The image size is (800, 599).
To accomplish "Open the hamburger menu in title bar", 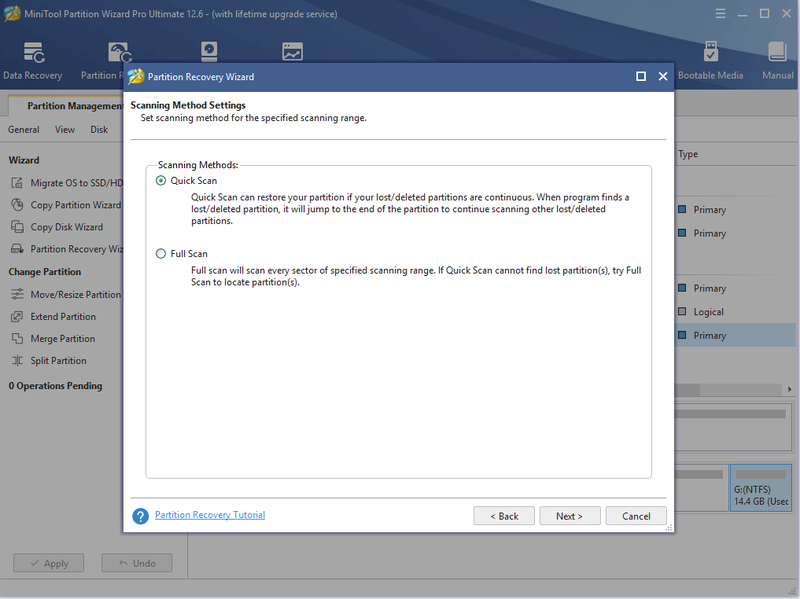I will click(x=720, y=14).
